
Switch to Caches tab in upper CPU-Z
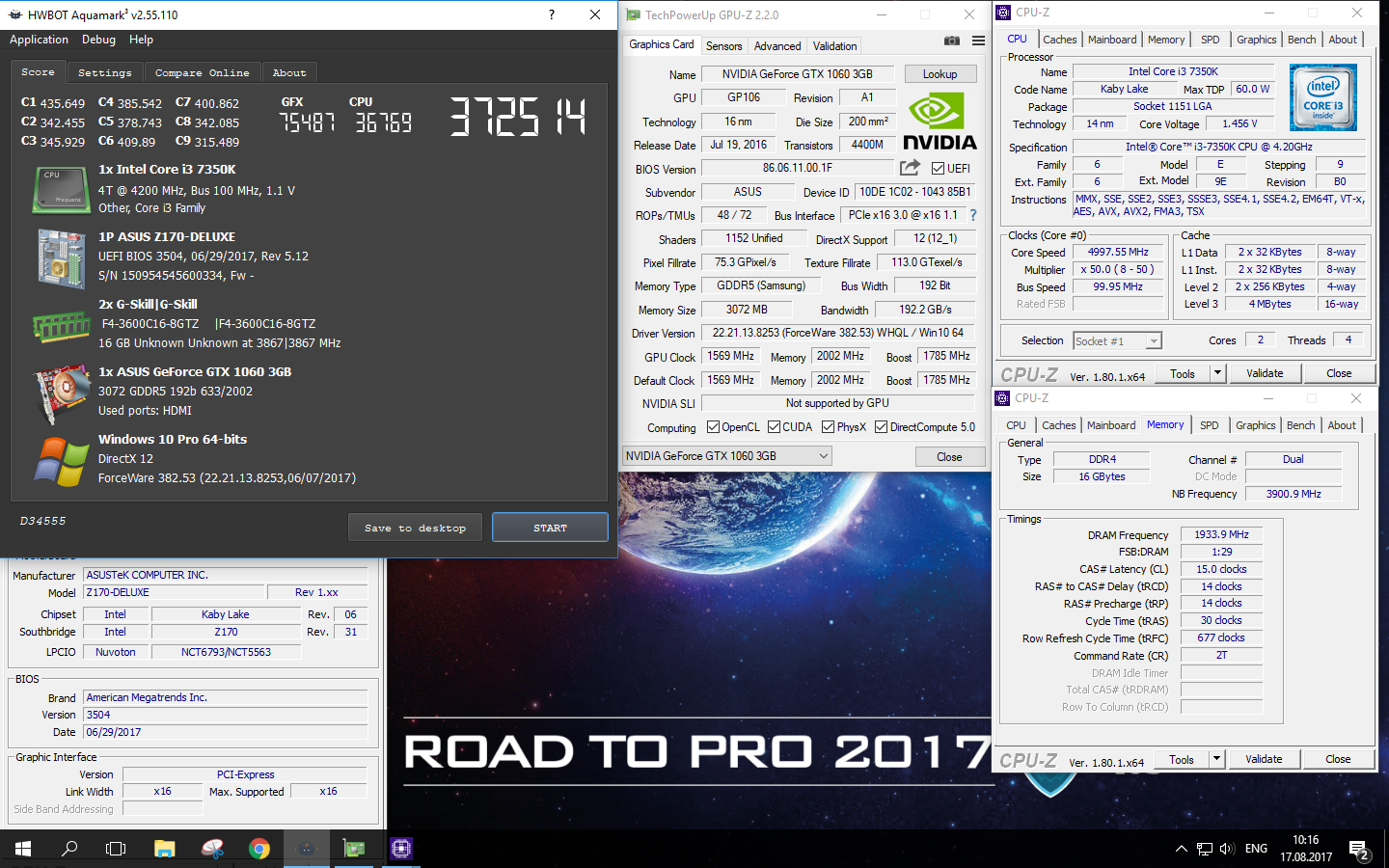coord(1060,40)
